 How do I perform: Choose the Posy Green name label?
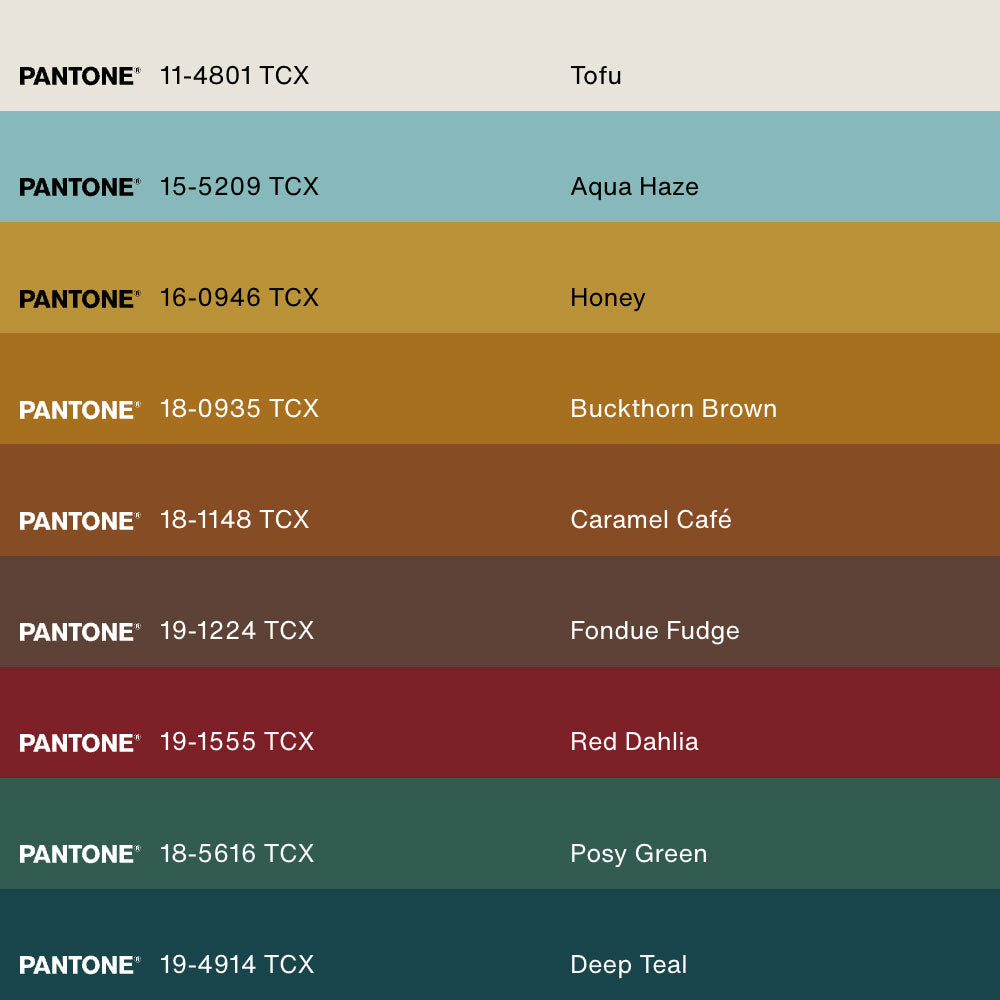click(x=638, y=853)
